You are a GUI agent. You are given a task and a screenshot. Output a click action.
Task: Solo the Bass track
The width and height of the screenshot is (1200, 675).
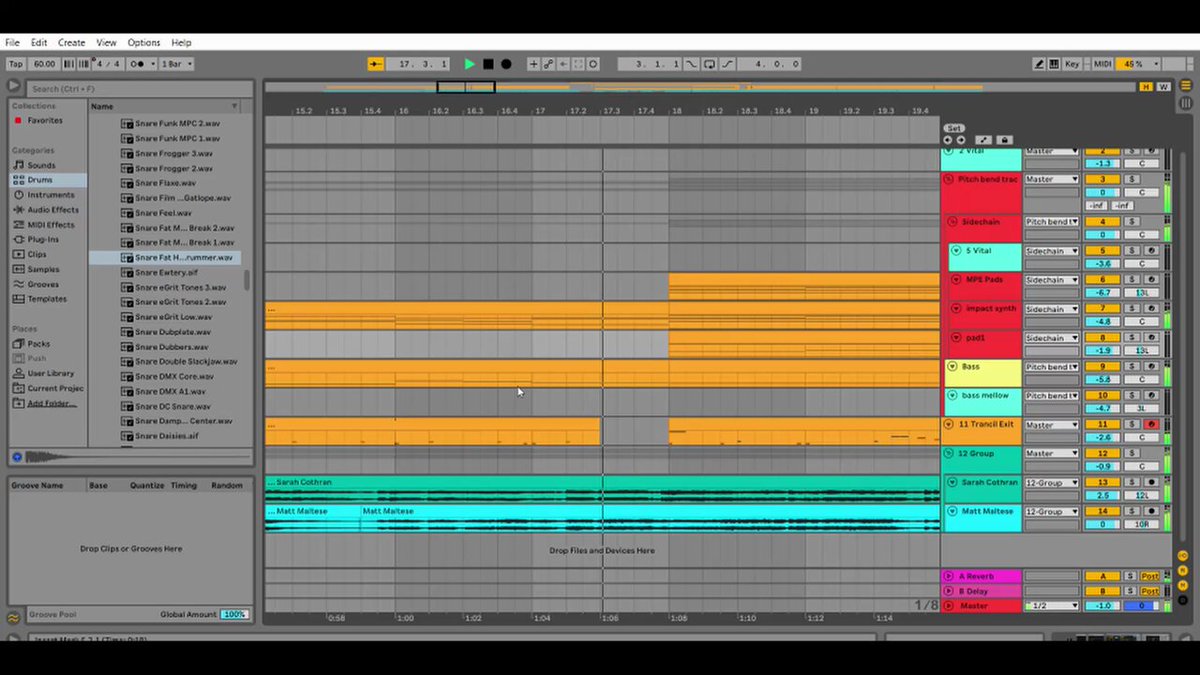(x=1132, y=367)
